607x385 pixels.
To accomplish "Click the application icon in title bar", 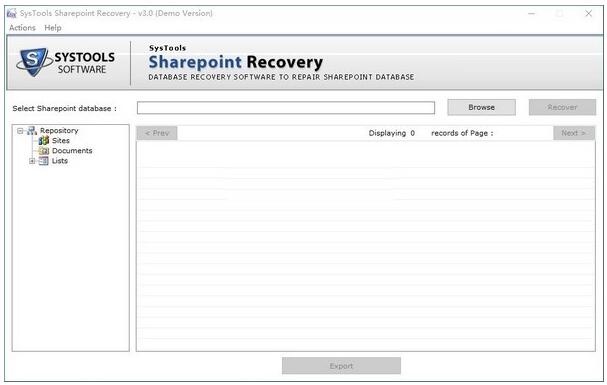I will tap(12, 13).
